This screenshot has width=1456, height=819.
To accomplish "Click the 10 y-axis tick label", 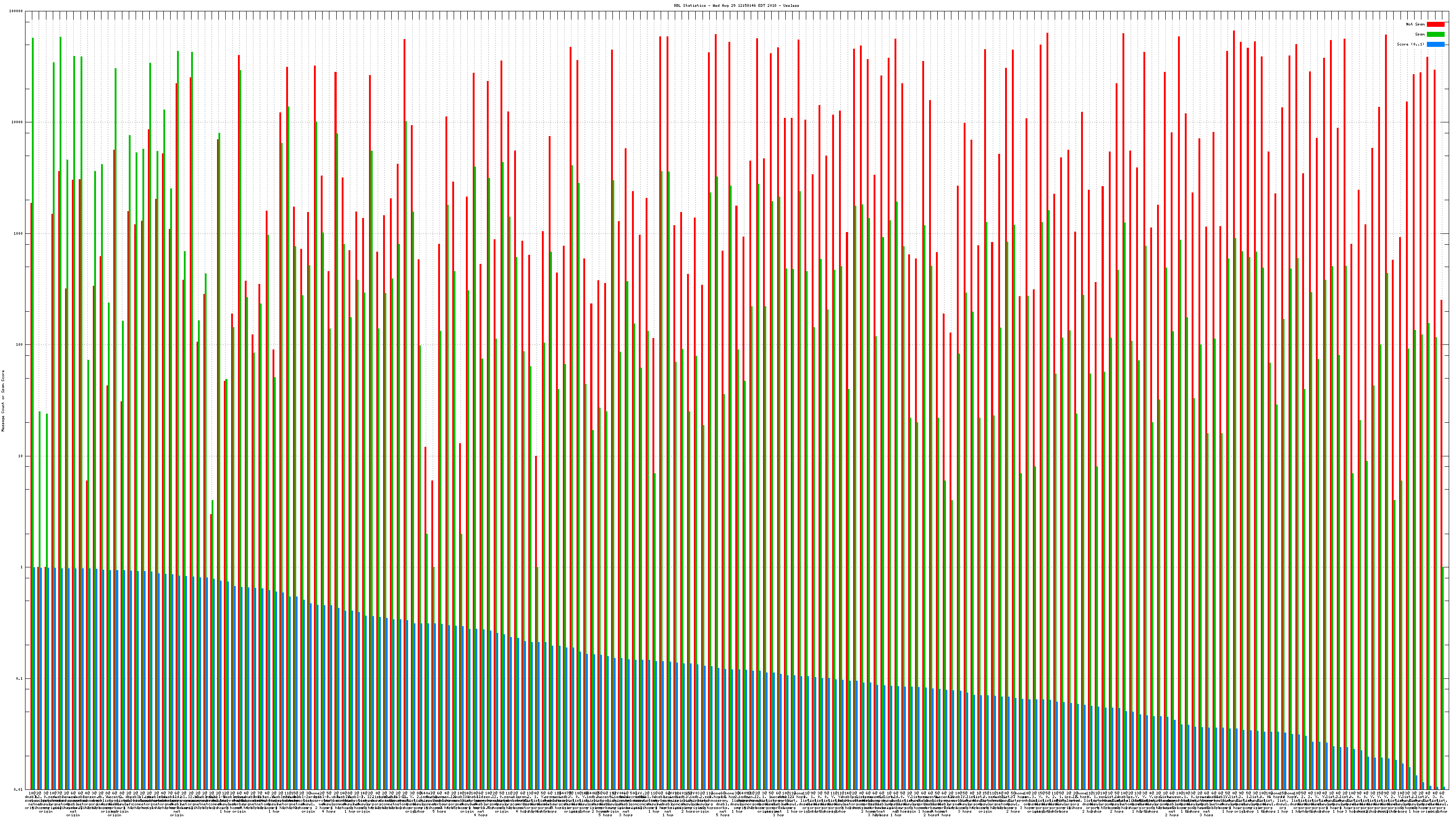I will [21, 456].
